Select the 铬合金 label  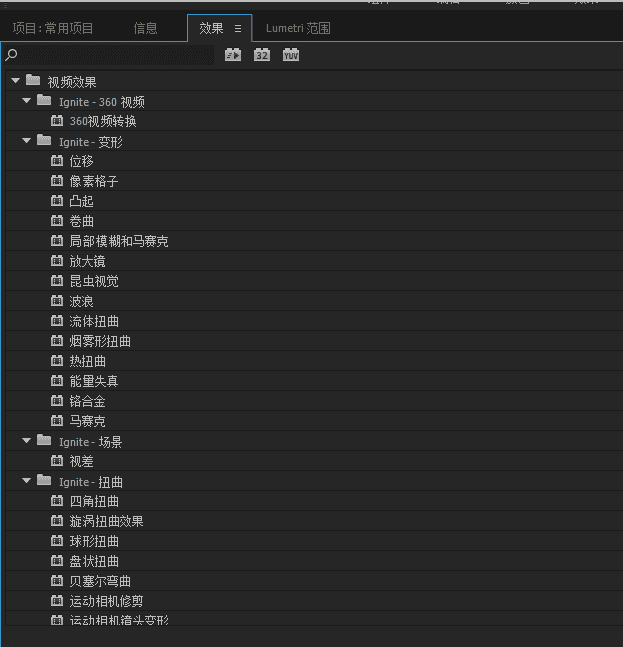87,401
